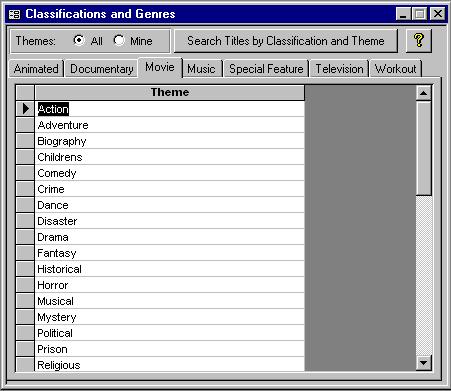This screenshot has width=451, height=391.
Task: Click the record selector beside Action
Action: (25, 109)
